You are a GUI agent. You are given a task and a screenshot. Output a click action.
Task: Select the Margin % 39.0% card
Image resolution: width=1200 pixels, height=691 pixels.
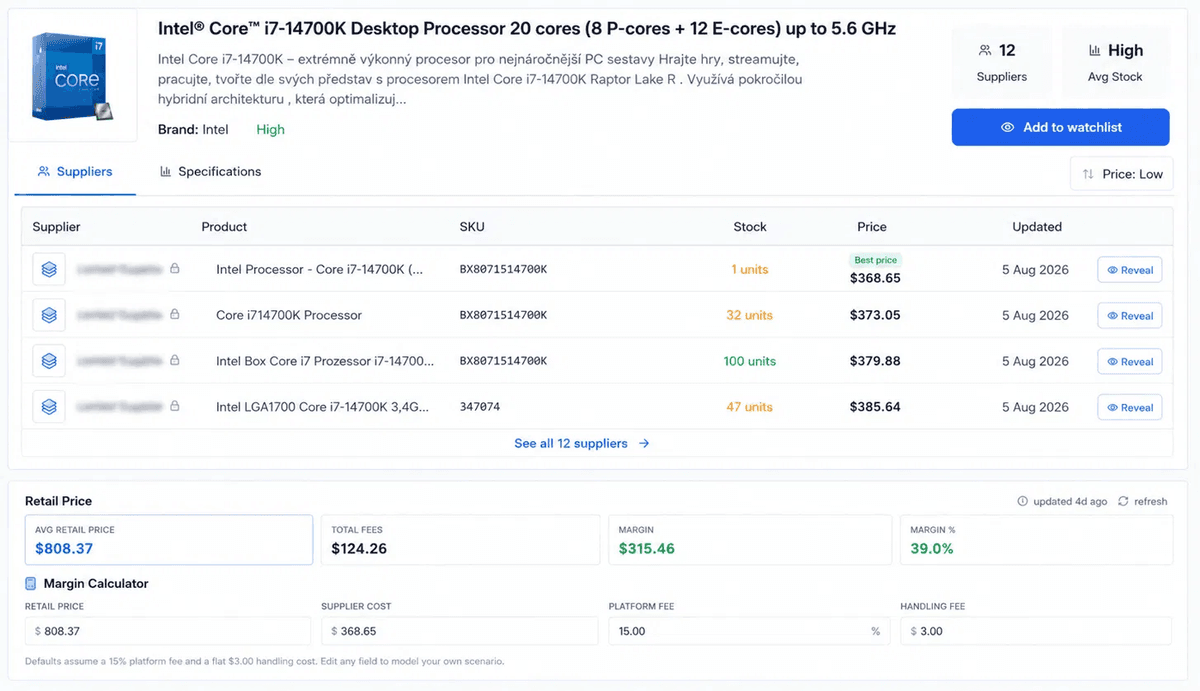(1035, 540)
